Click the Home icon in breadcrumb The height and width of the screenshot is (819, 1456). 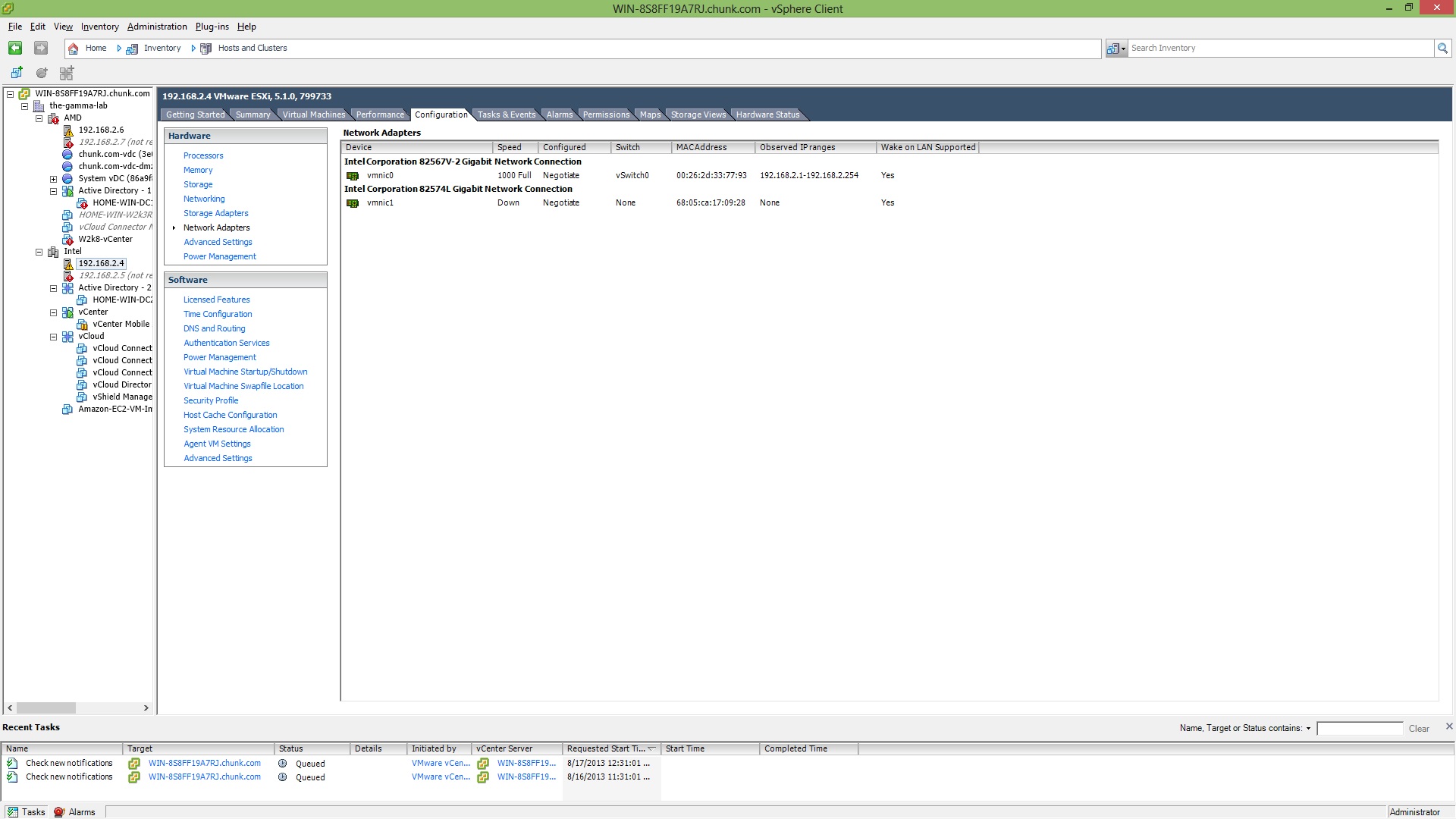coord(74,49)
